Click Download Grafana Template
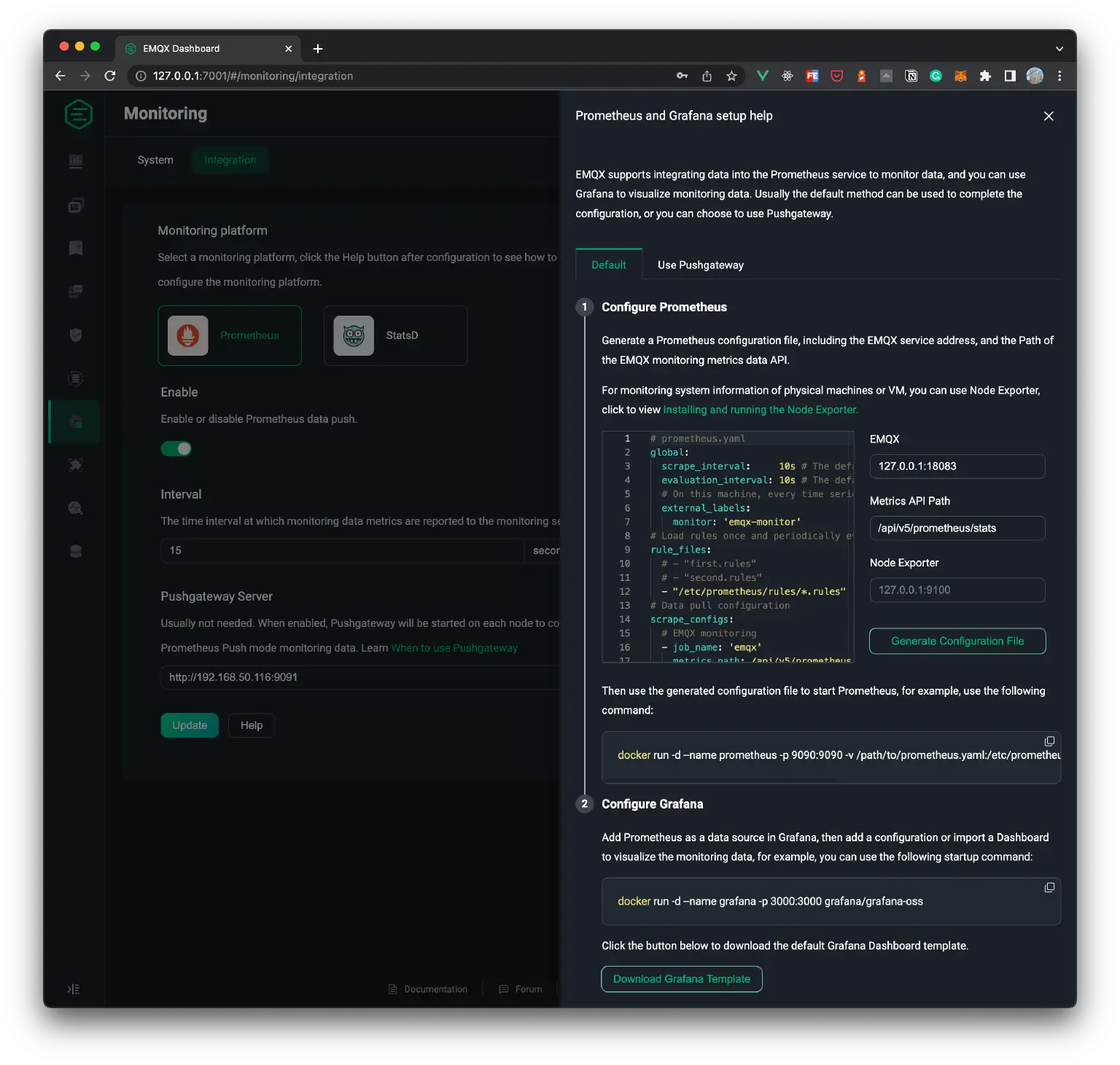Screen dimensions: 1120x1065 click(x=681, y=978)
